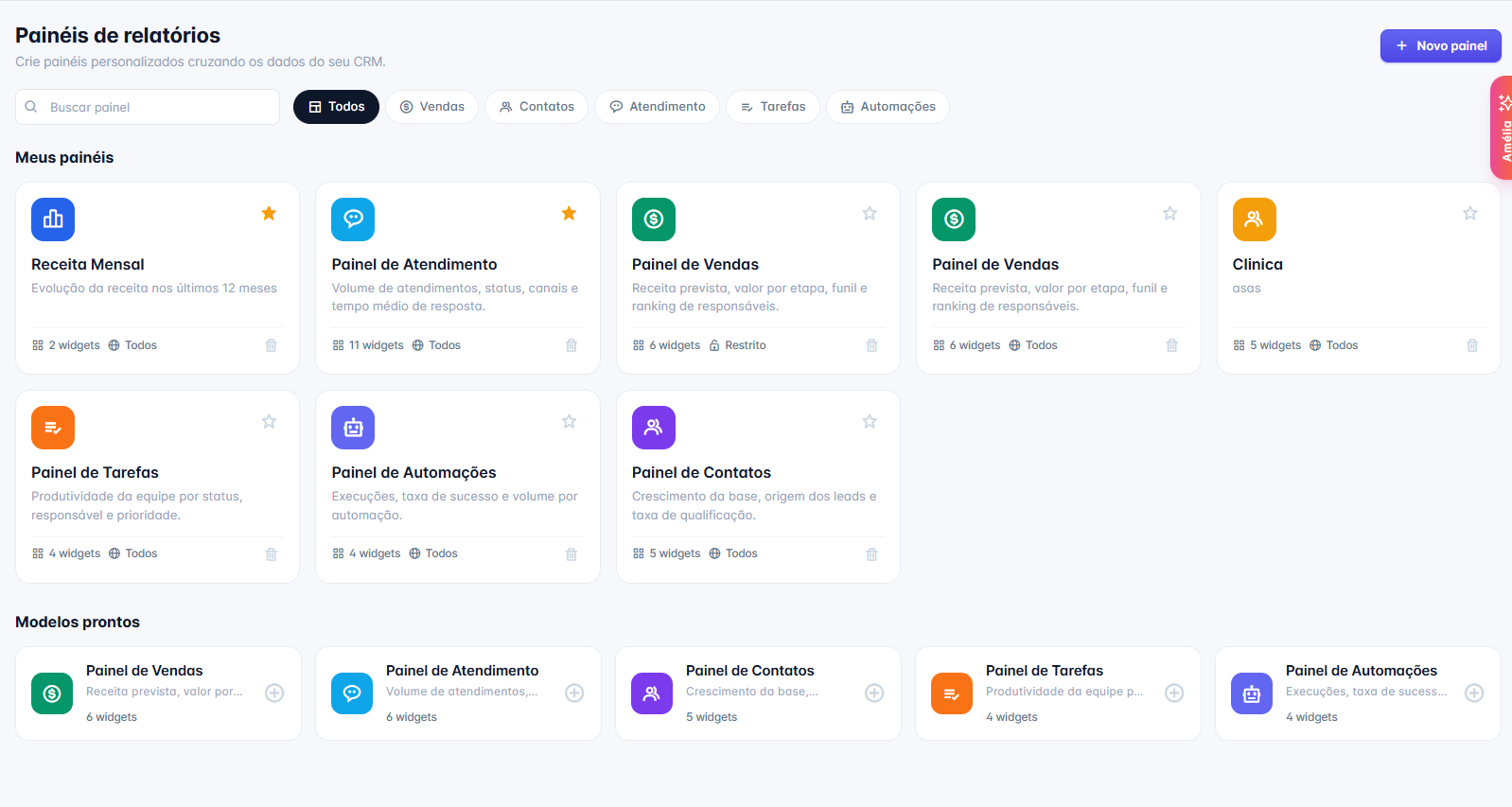Screen dimensions: 1512x807
Task: Delete the Painel de Contatos card with 5 widgets
Action: point(871,554)
